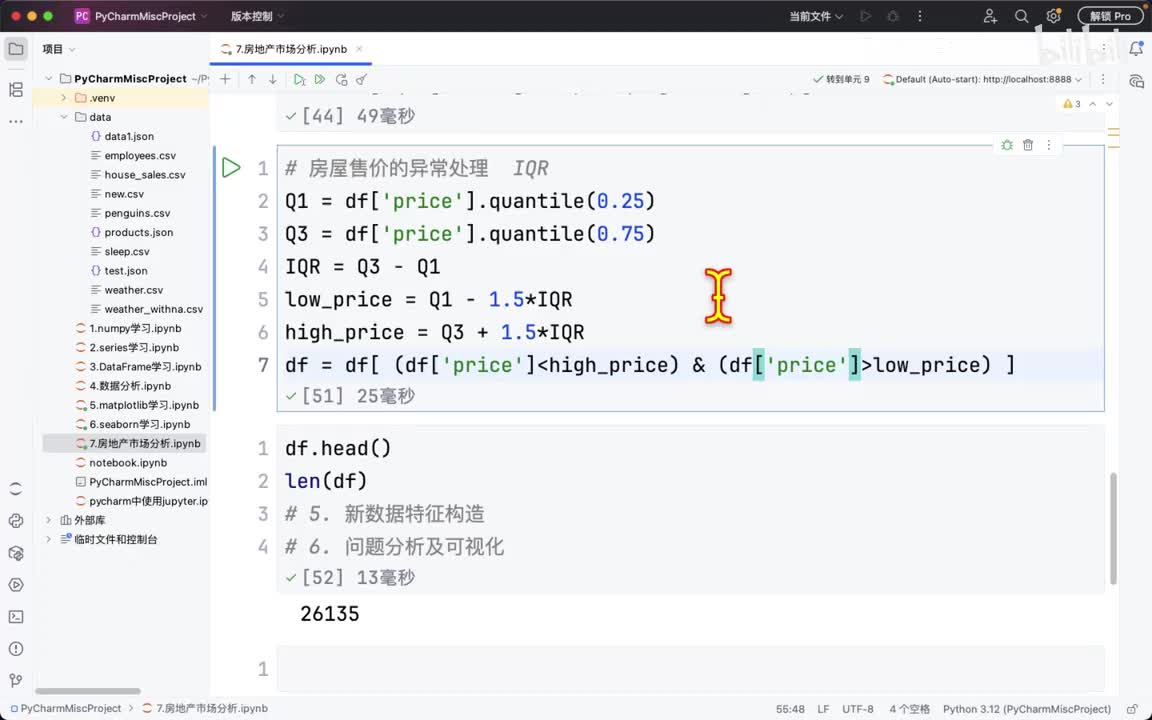Open the Structure tool window icon
1152x720 pixels.
pyautogui.click(x=15, y=90)
